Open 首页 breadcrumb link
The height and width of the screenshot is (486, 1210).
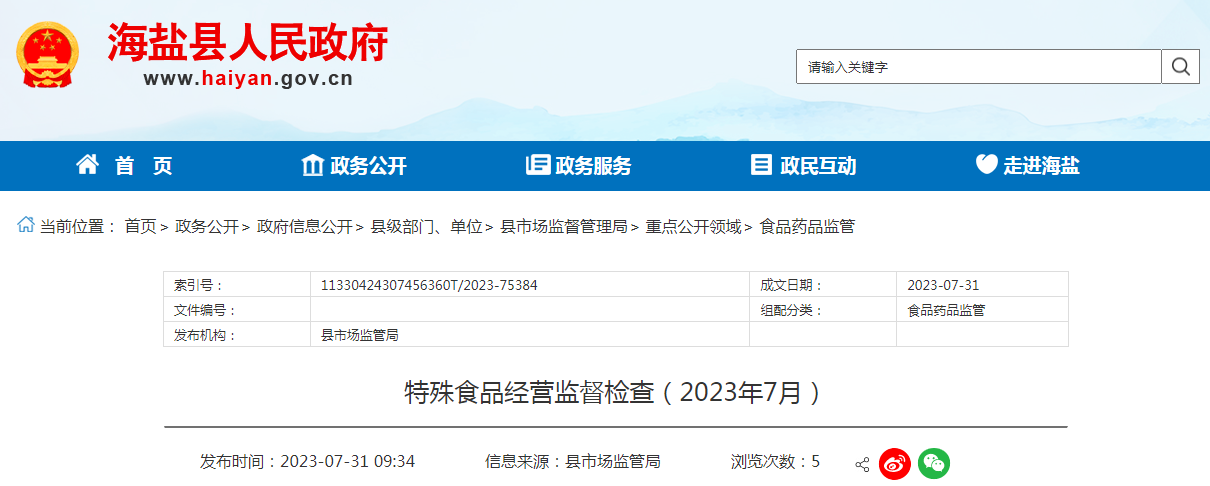point(140,227)
